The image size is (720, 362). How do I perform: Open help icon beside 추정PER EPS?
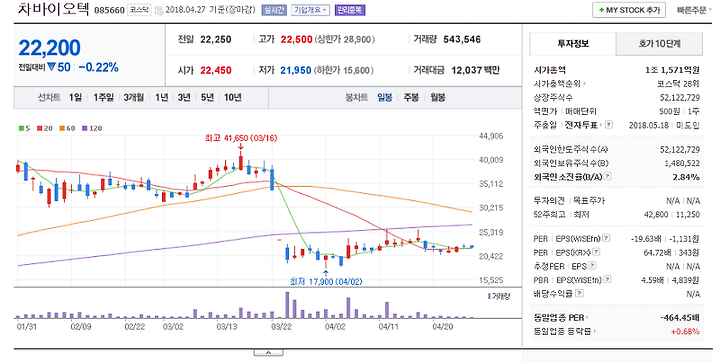coord(592,266)
